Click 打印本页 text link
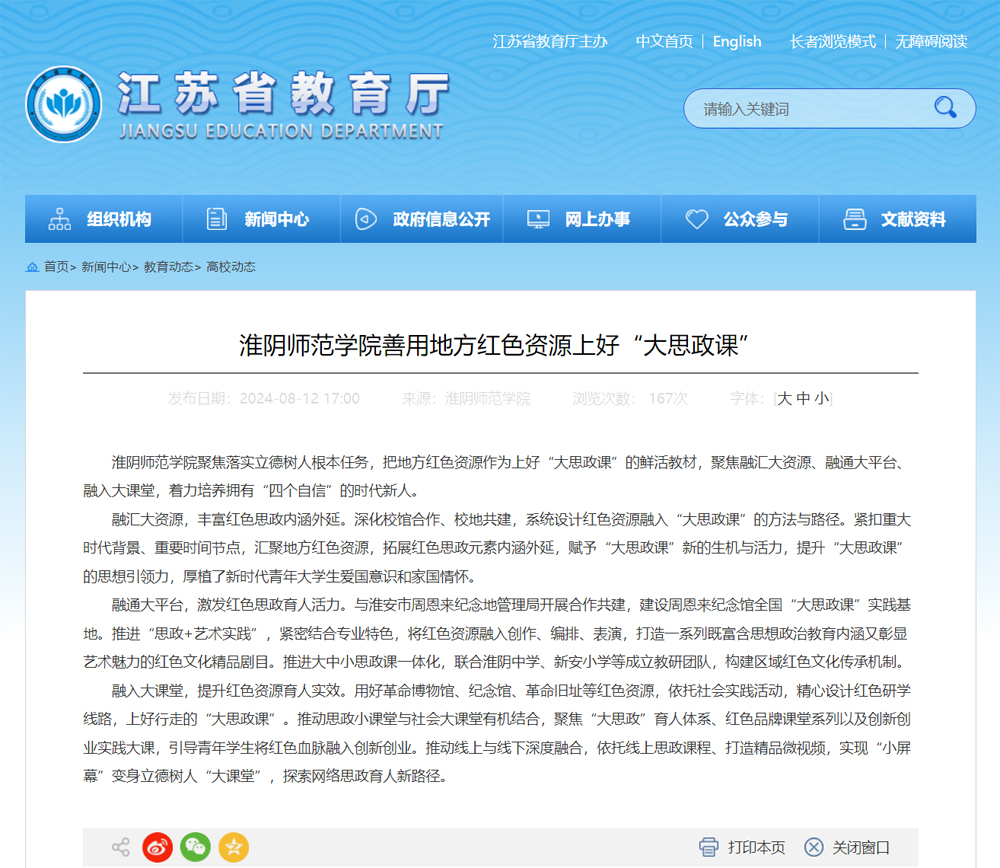This screenshot has width=1000, height=868. [x=756, y=847]
